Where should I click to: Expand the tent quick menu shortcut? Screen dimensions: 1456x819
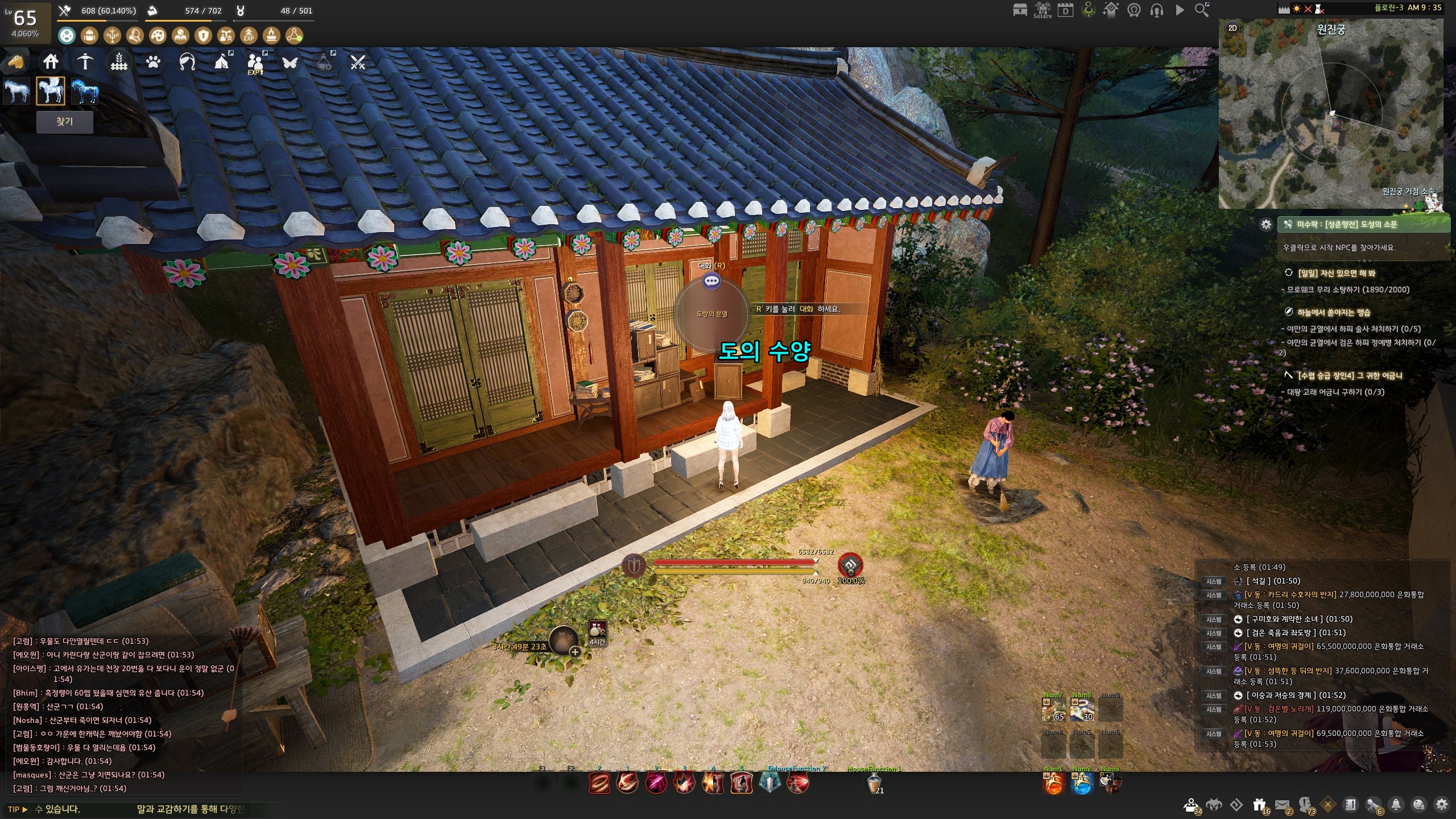(222, 61)
